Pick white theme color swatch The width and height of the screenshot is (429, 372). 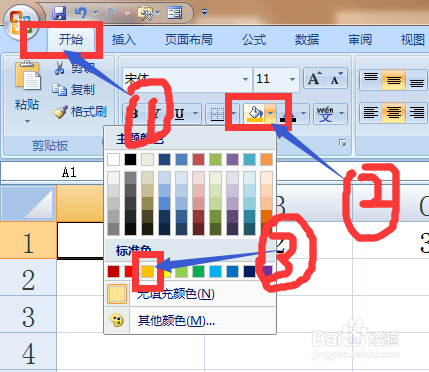click(x=113, y=159)
